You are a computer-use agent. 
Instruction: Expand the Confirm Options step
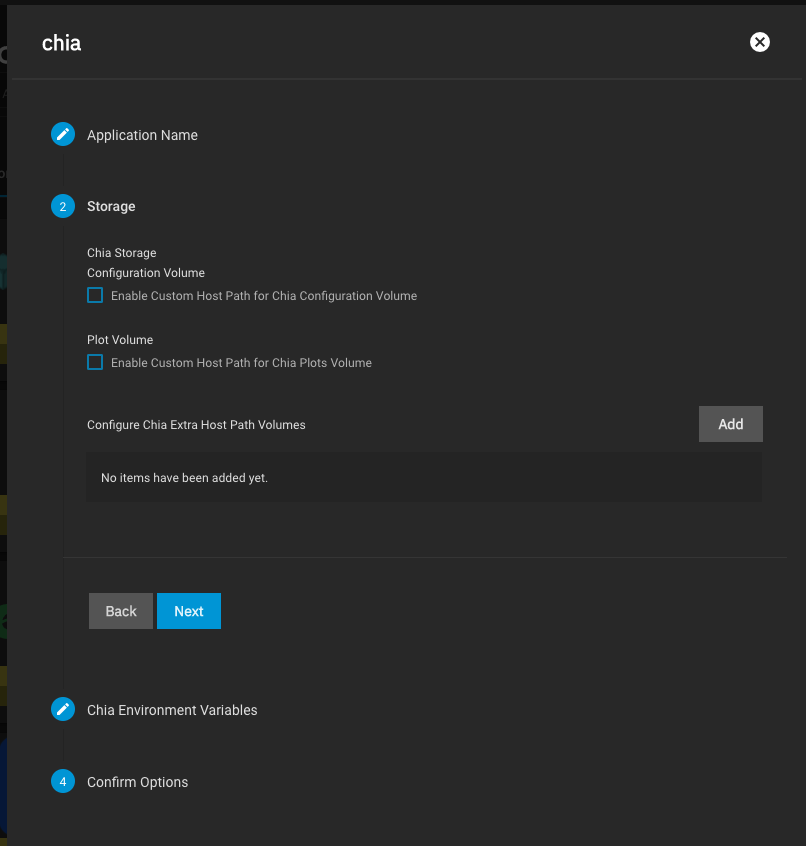point(138,782)
